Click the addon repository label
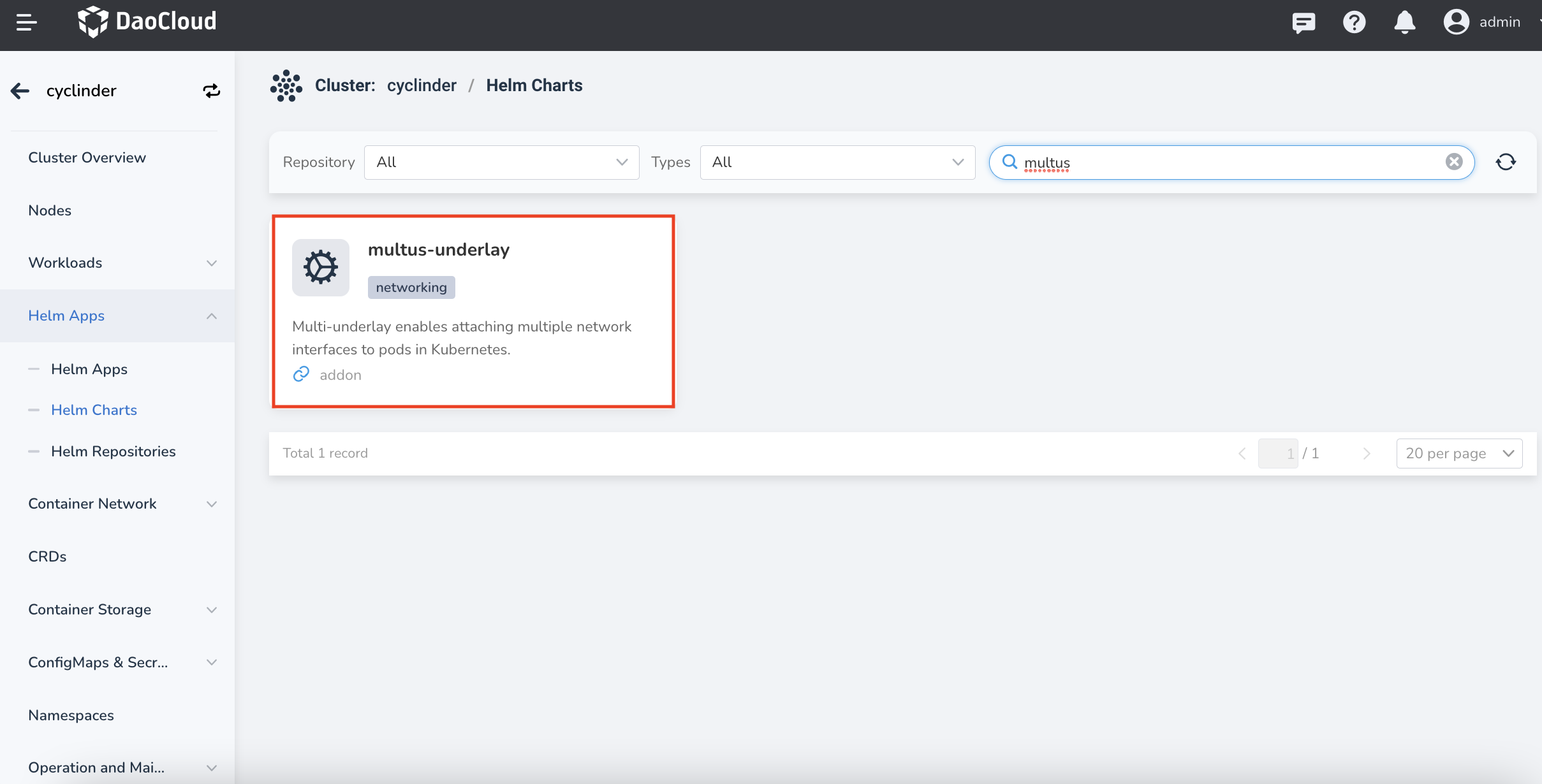1542x784 pixels. (341, 375)
